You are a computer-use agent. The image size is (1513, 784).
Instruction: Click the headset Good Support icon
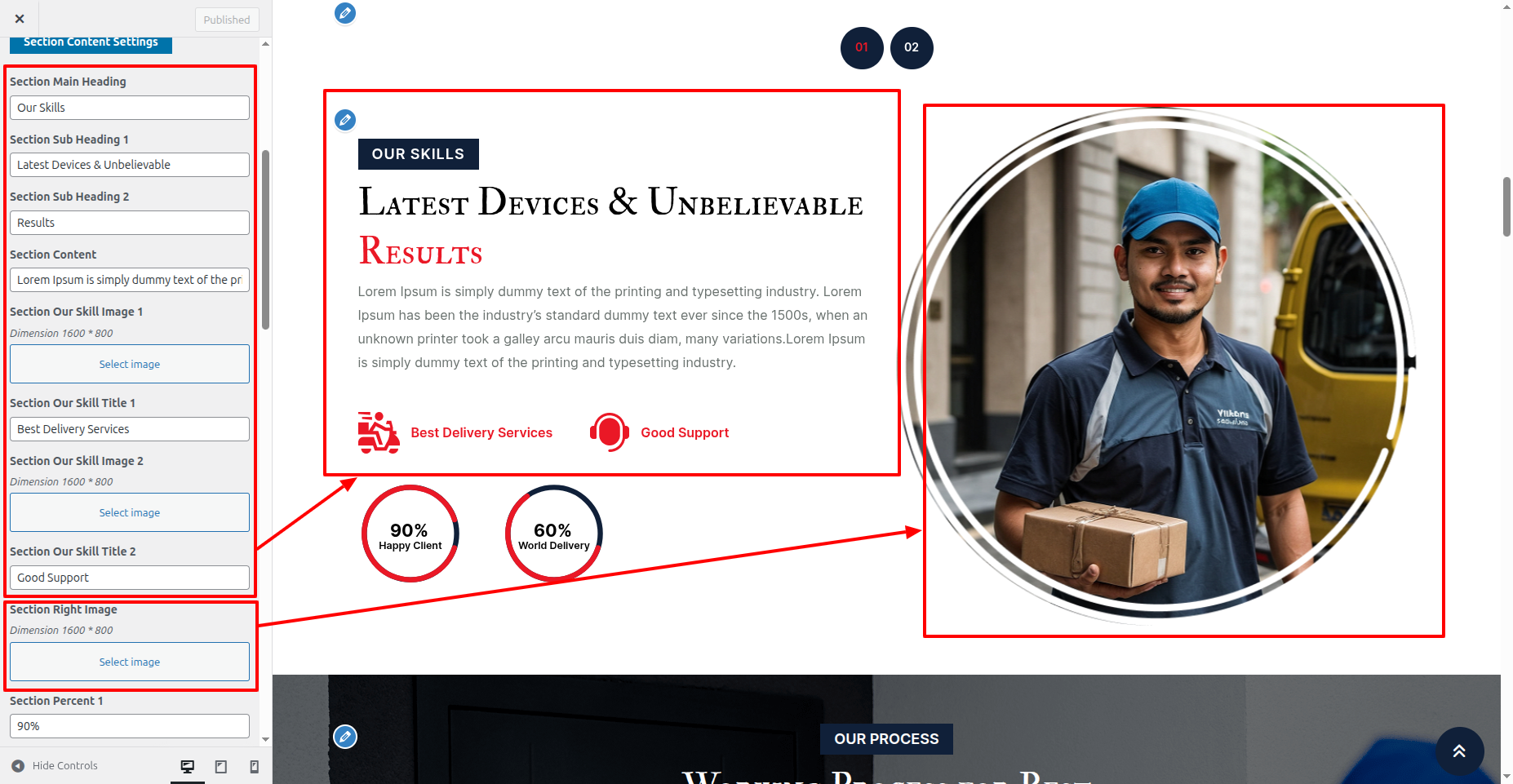click(610, 432)
